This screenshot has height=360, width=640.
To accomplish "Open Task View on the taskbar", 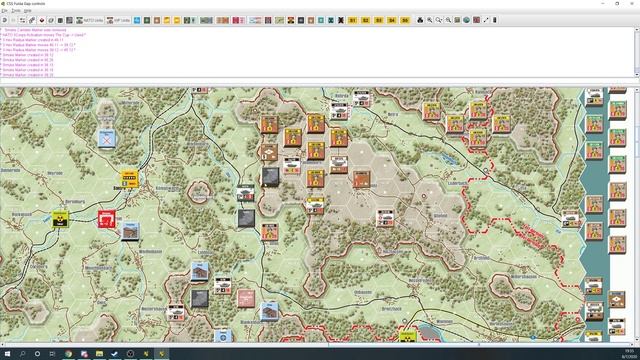I will click(x=52, y=354).
